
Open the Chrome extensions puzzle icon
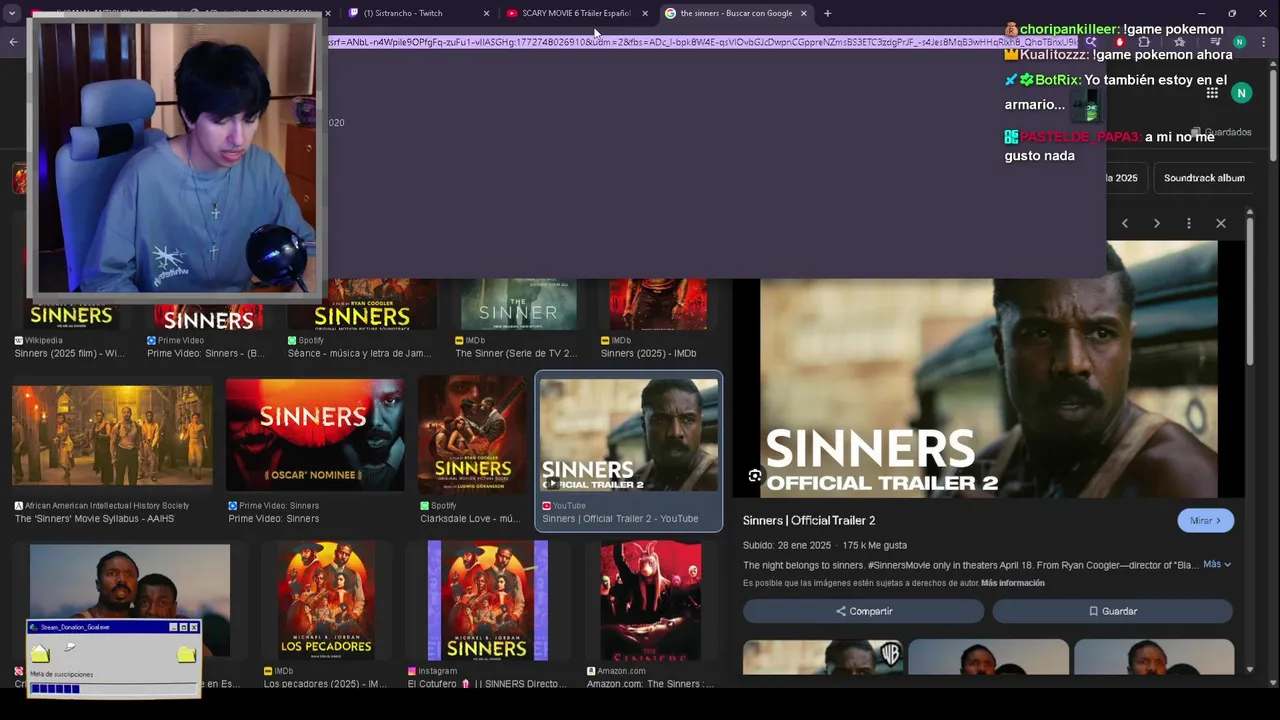click(1144, 42)
